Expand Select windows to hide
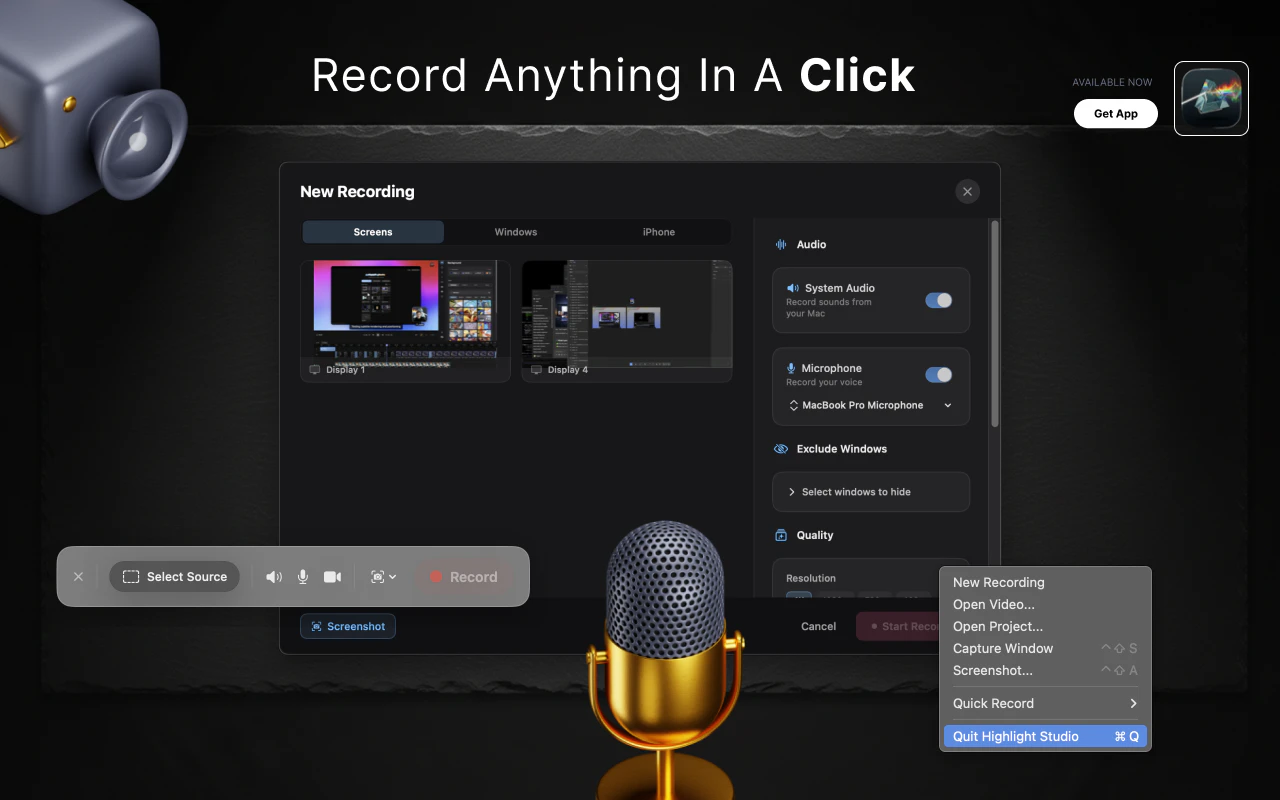Screen dimensions: 1280x800 pyautogui.click(x=870, y=491)
